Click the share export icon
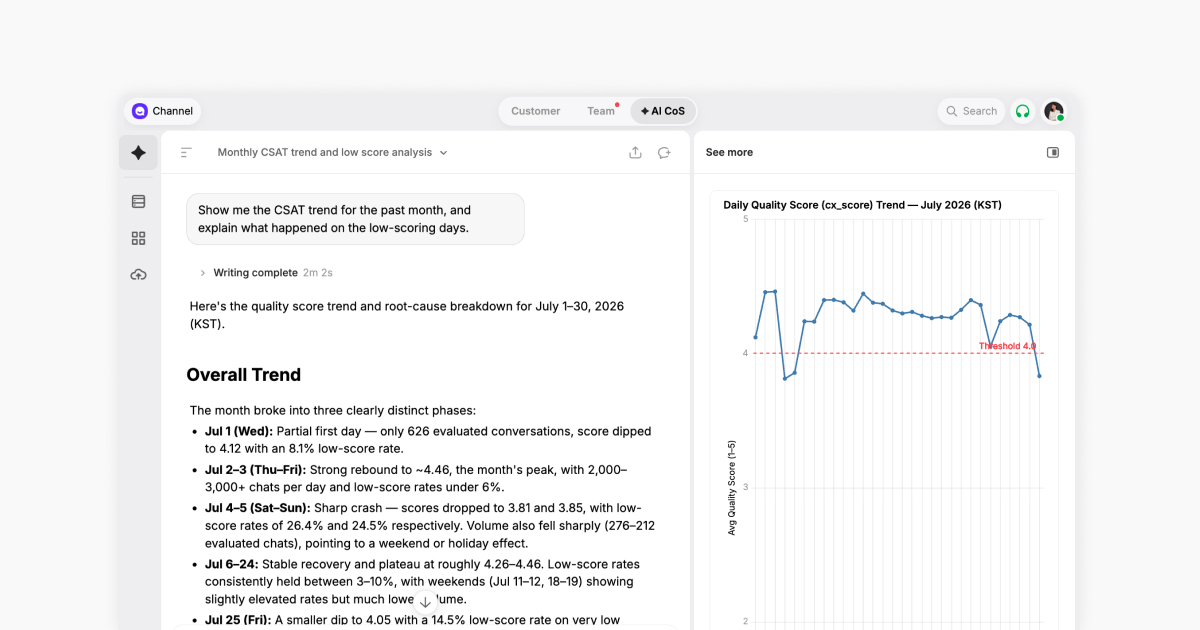The width and height of the screenshot is (1200, 630). (635, 152)
